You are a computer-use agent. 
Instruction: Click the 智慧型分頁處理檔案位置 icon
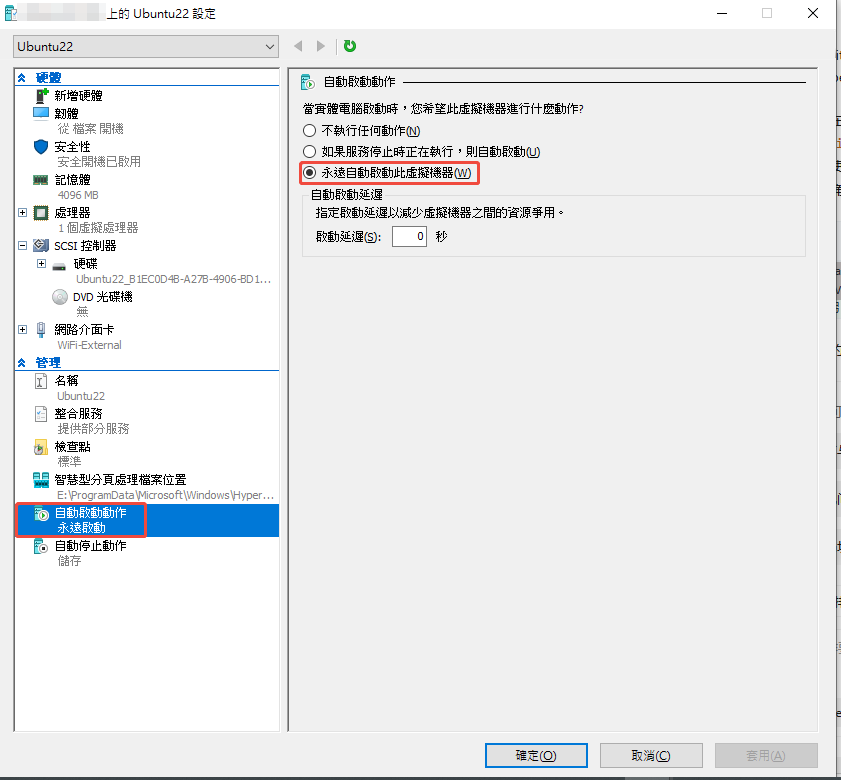[41, 480]
